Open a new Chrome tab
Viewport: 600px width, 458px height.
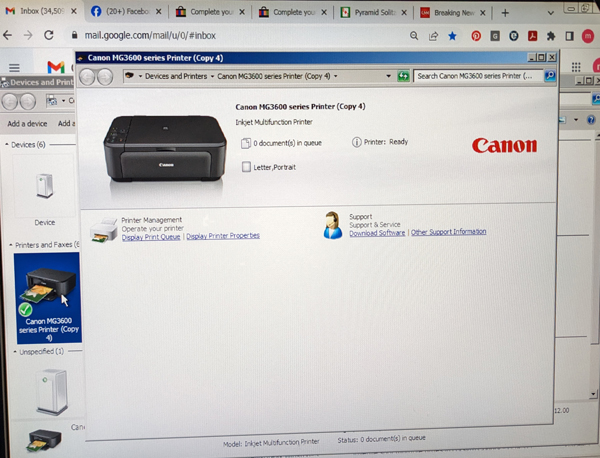[505, 13]
